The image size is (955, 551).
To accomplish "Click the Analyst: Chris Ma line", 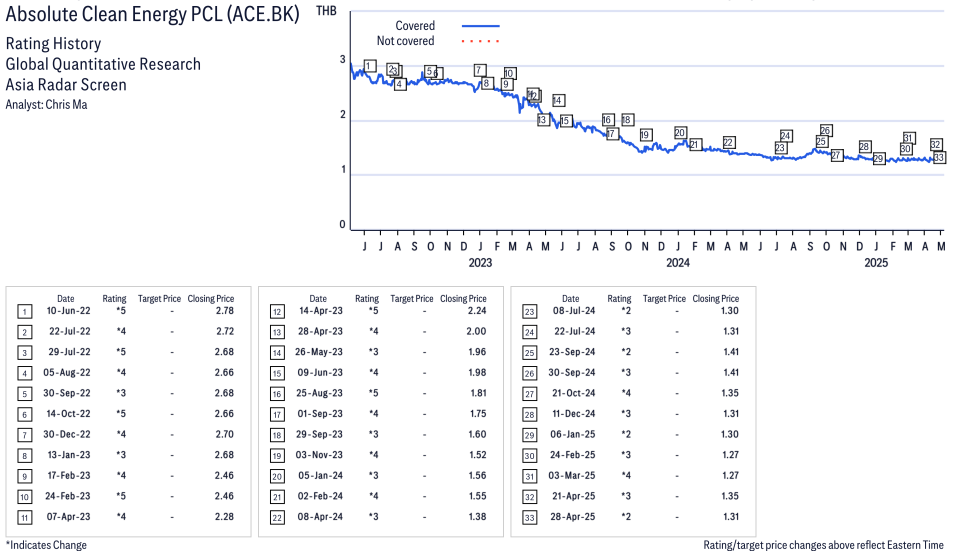I will pos(46,105).
